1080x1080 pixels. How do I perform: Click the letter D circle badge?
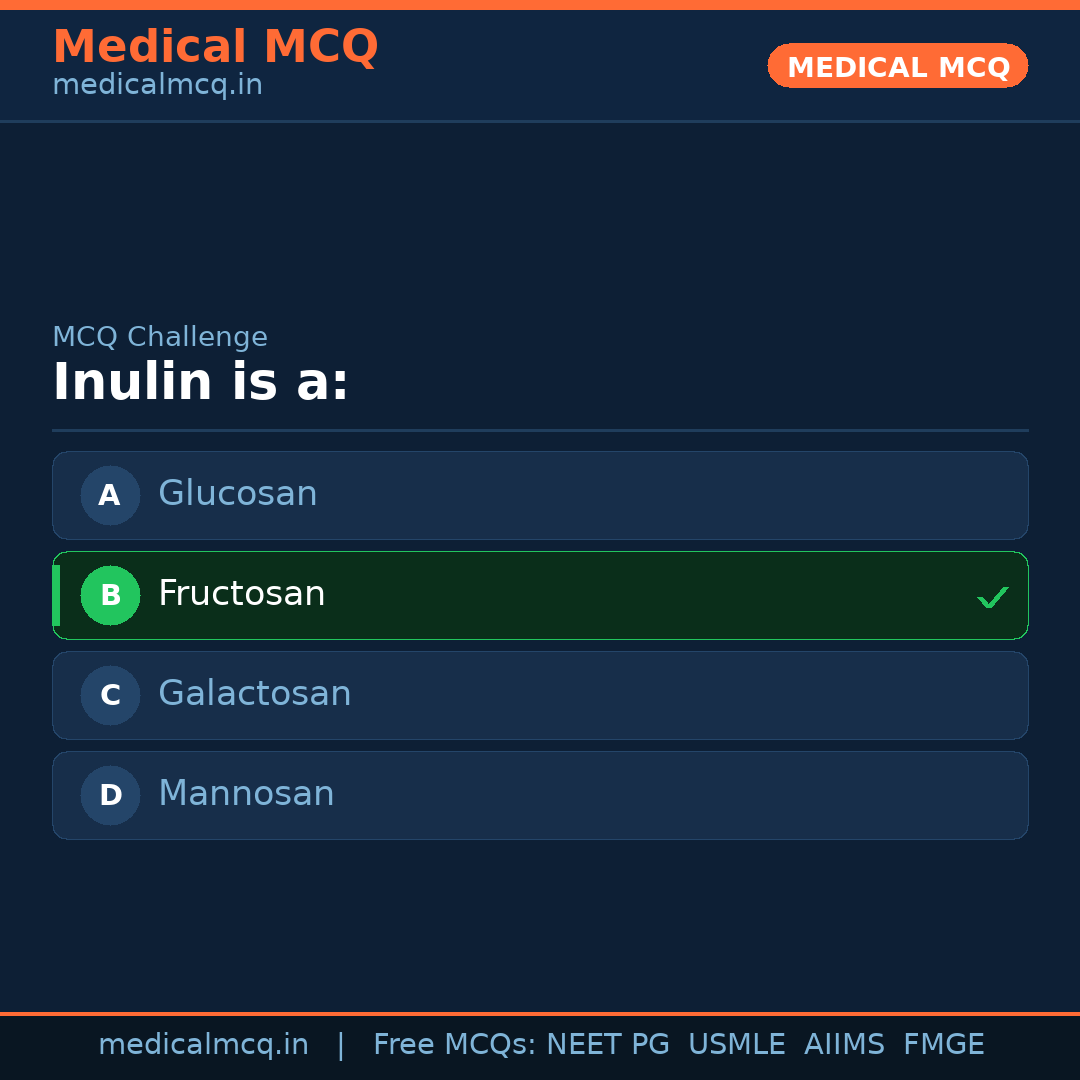(x=110, y=795)
